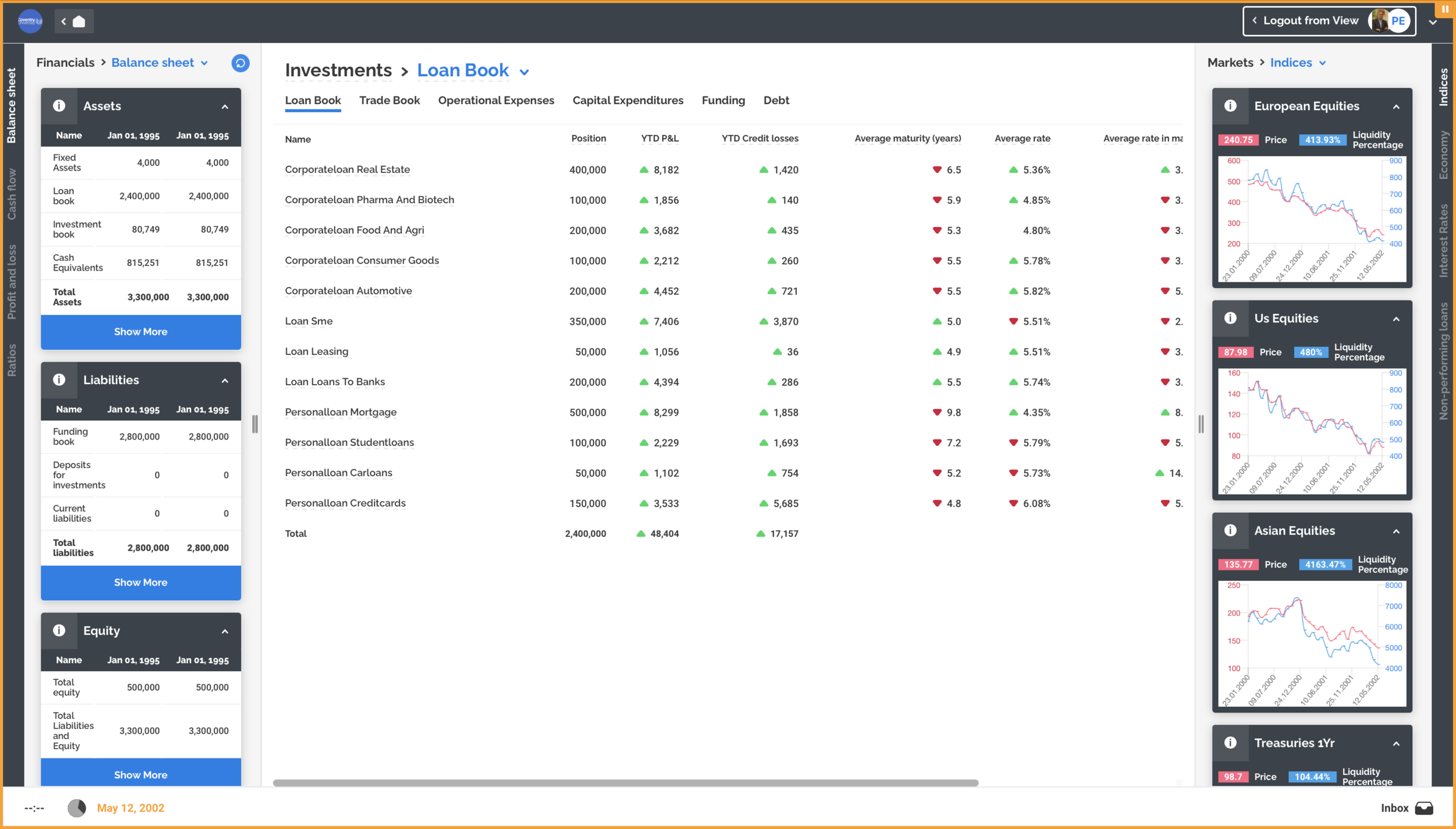Click the European Equities info icon
Image resolution: width=1456 pixels, height=829 pixels.
(1230, 106)
